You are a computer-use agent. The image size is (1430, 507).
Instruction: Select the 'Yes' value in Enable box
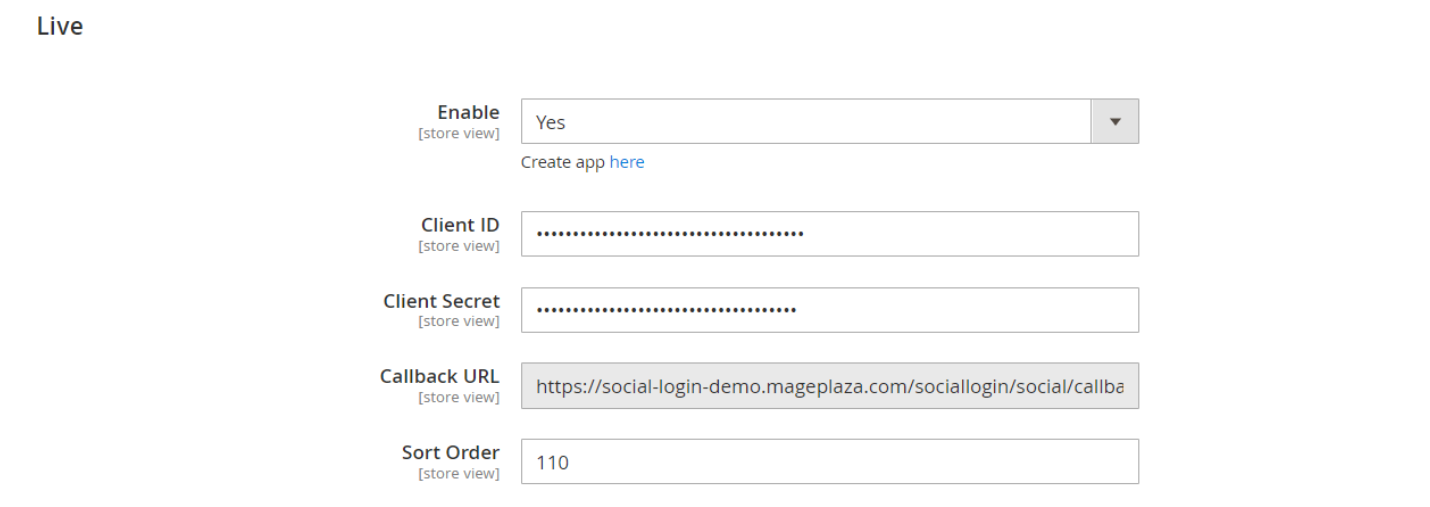tap(551, 122)
